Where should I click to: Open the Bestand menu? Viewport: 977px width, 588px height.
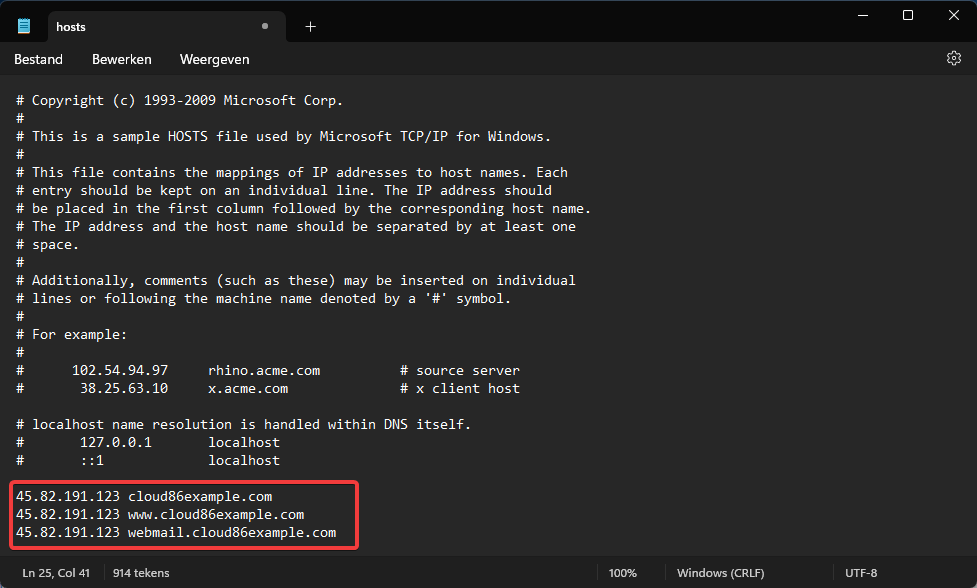(38, 59)
